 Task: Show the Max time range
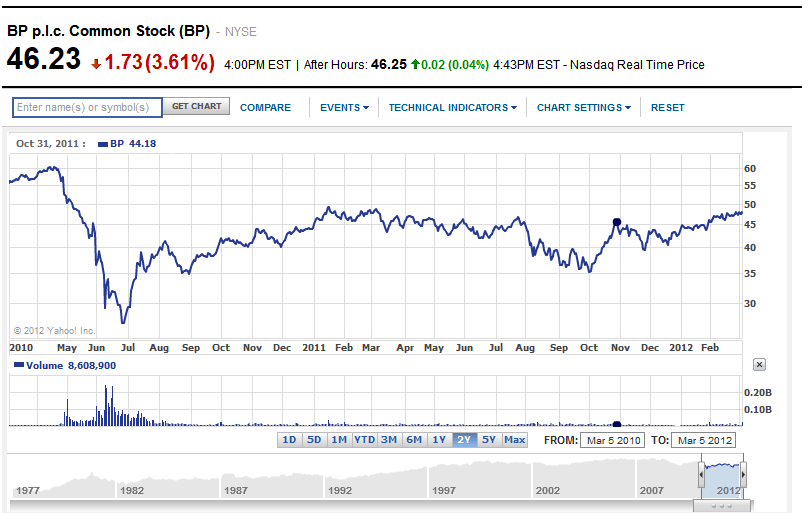[514, 440]
